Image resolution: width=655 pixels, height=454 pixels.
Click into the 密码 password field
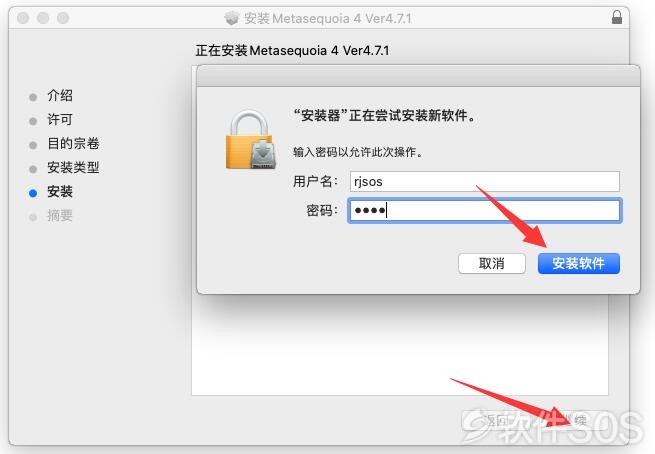[485, 210]
